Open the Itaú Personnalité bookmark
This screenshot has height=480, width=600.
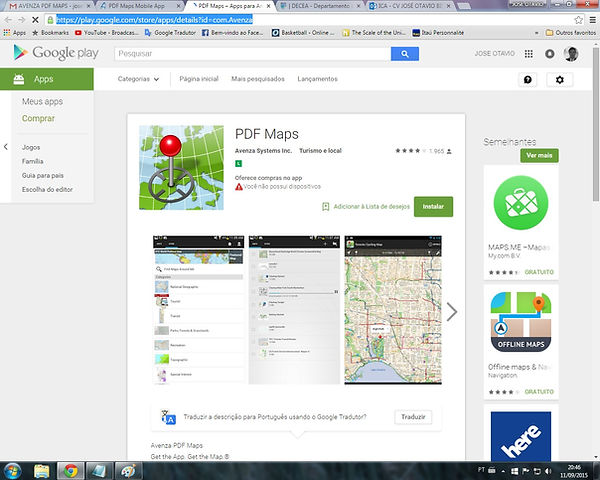click(438, 33)
